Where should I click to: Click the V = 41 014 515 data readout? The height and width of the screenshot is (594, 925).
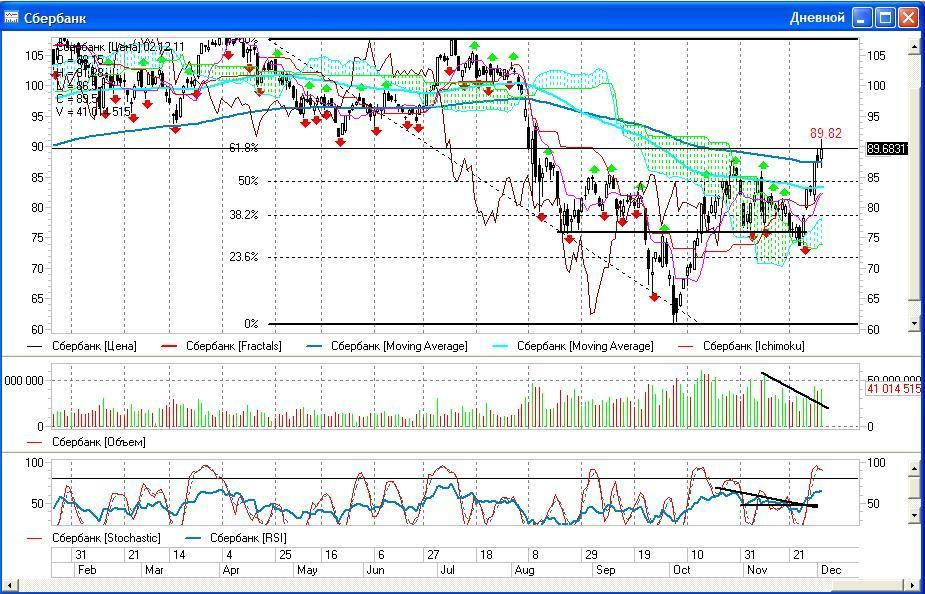(93, 111)
